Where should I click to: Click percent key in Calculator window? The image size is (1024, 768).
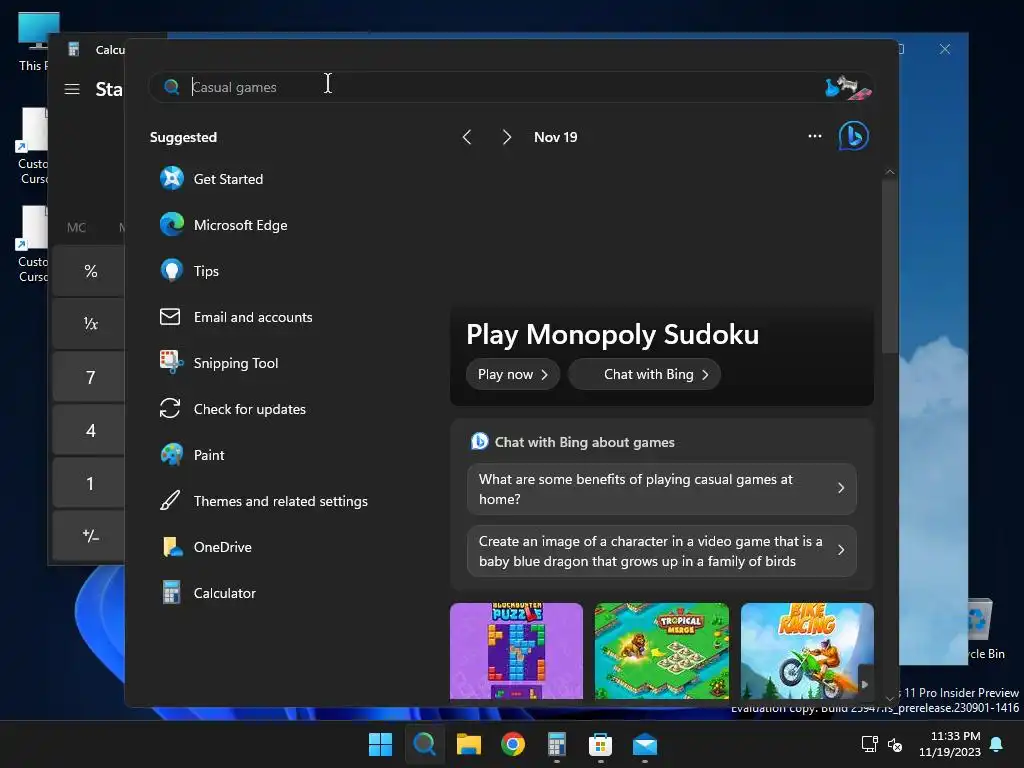pyautogui.click(x=89, y=271)
